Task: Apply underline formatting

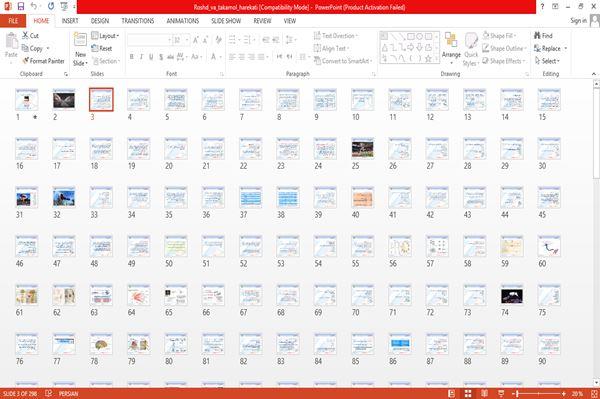Action: pos(151,57)
